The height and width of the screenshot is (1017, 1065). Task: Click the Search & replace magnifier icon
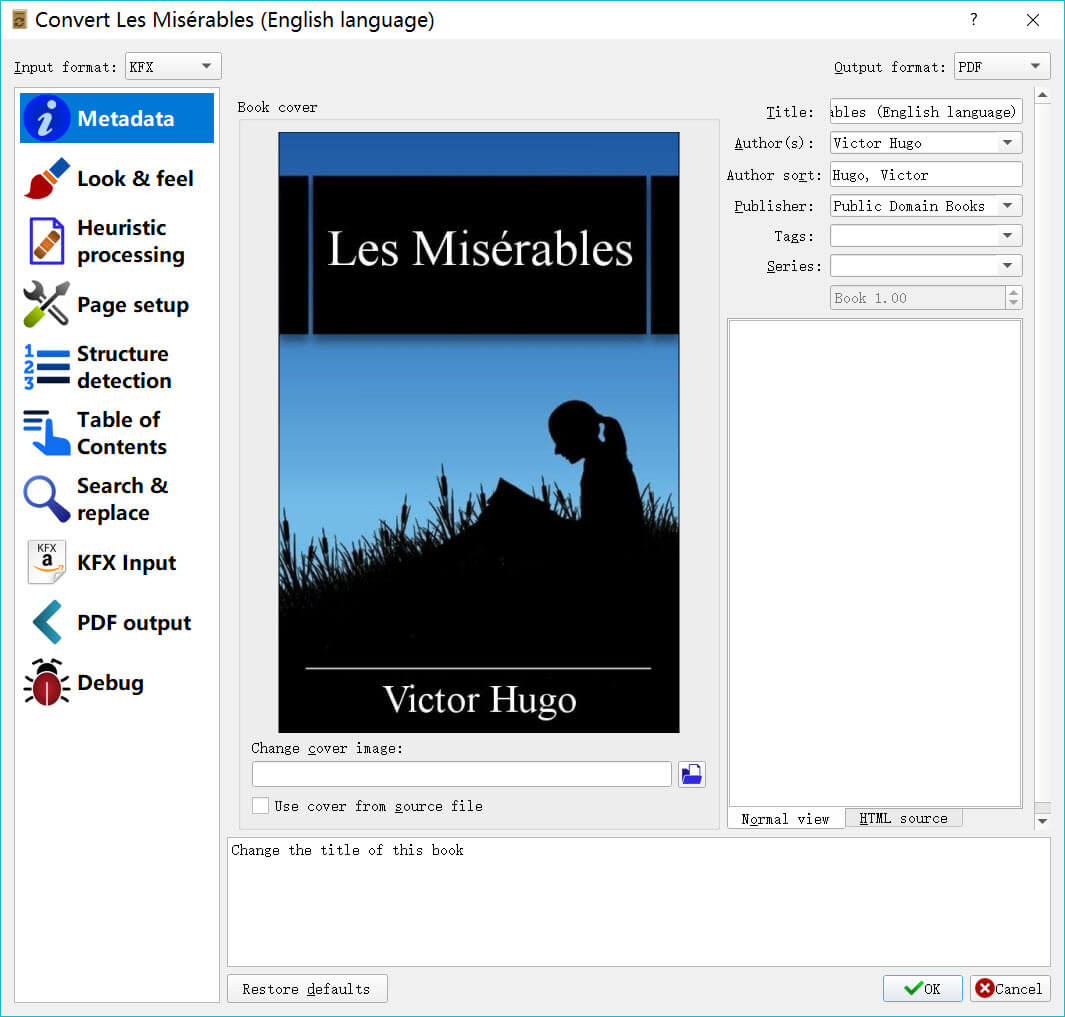[46, 499]
